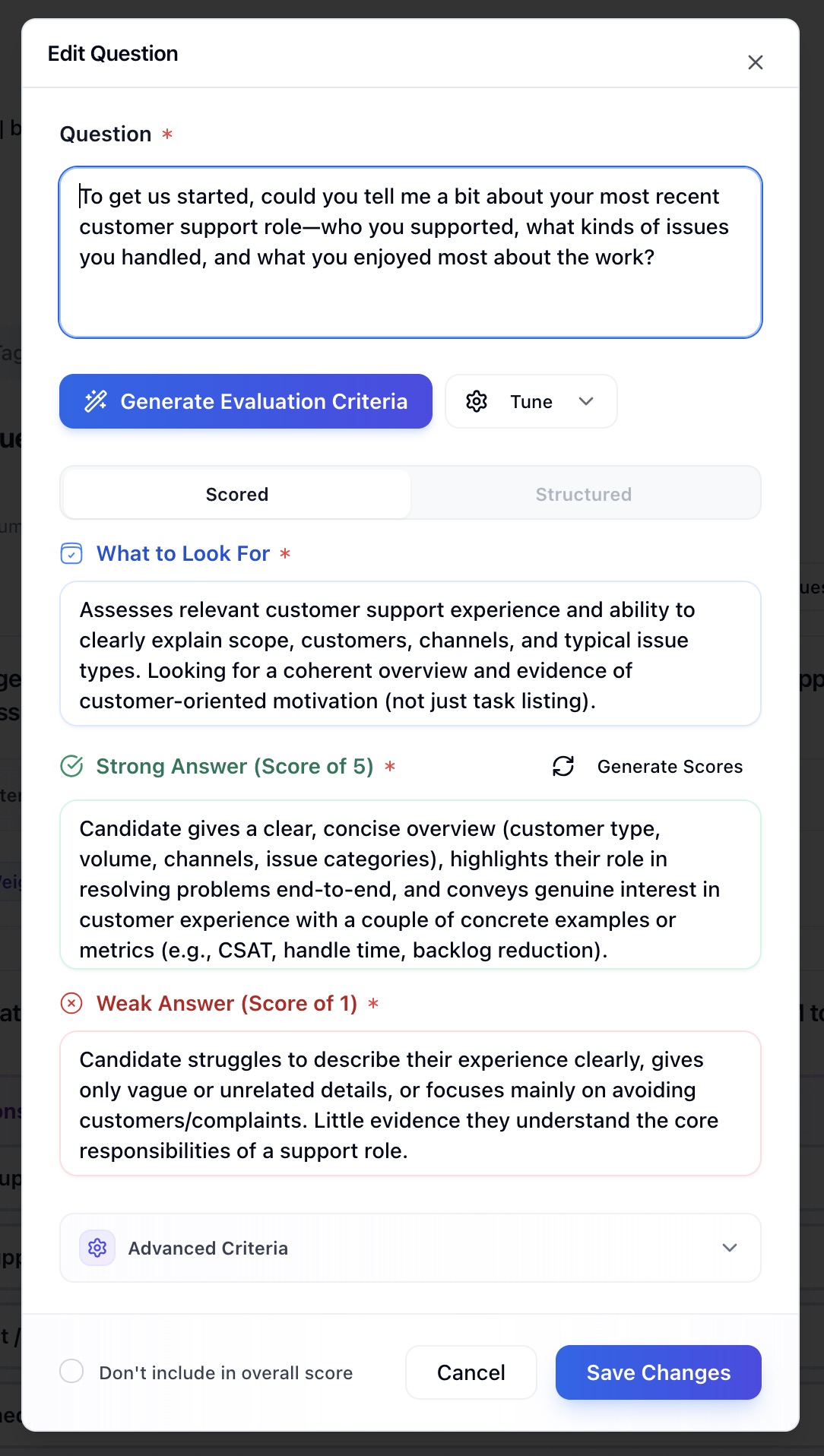
Task: Click the Cancel button
Action: click(471, 1372)
